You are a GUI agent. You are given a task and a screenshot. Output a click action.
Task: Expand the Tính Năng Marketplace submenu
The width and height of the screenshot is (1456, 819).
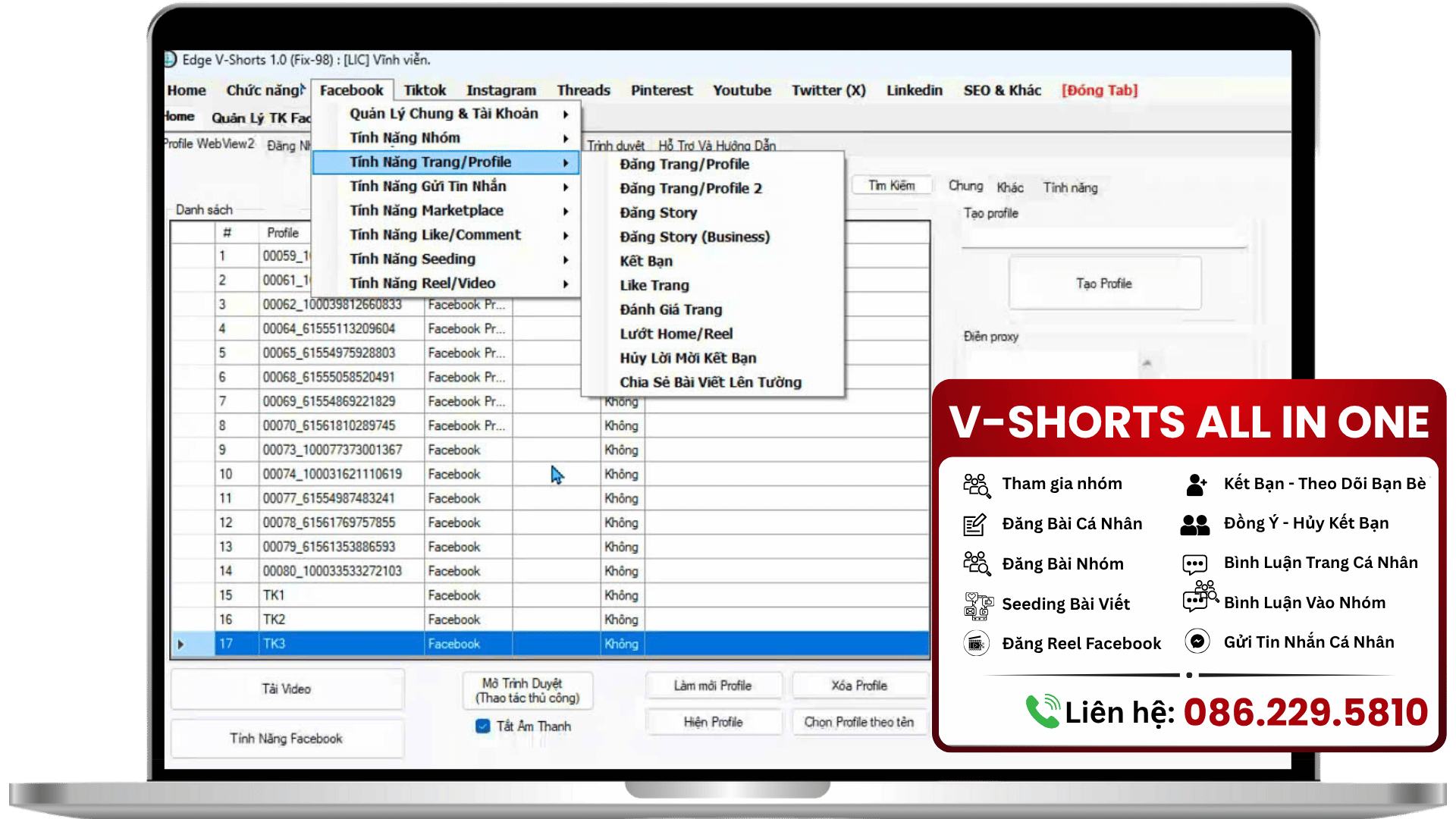pyautogui.click(x=445, y=211)
